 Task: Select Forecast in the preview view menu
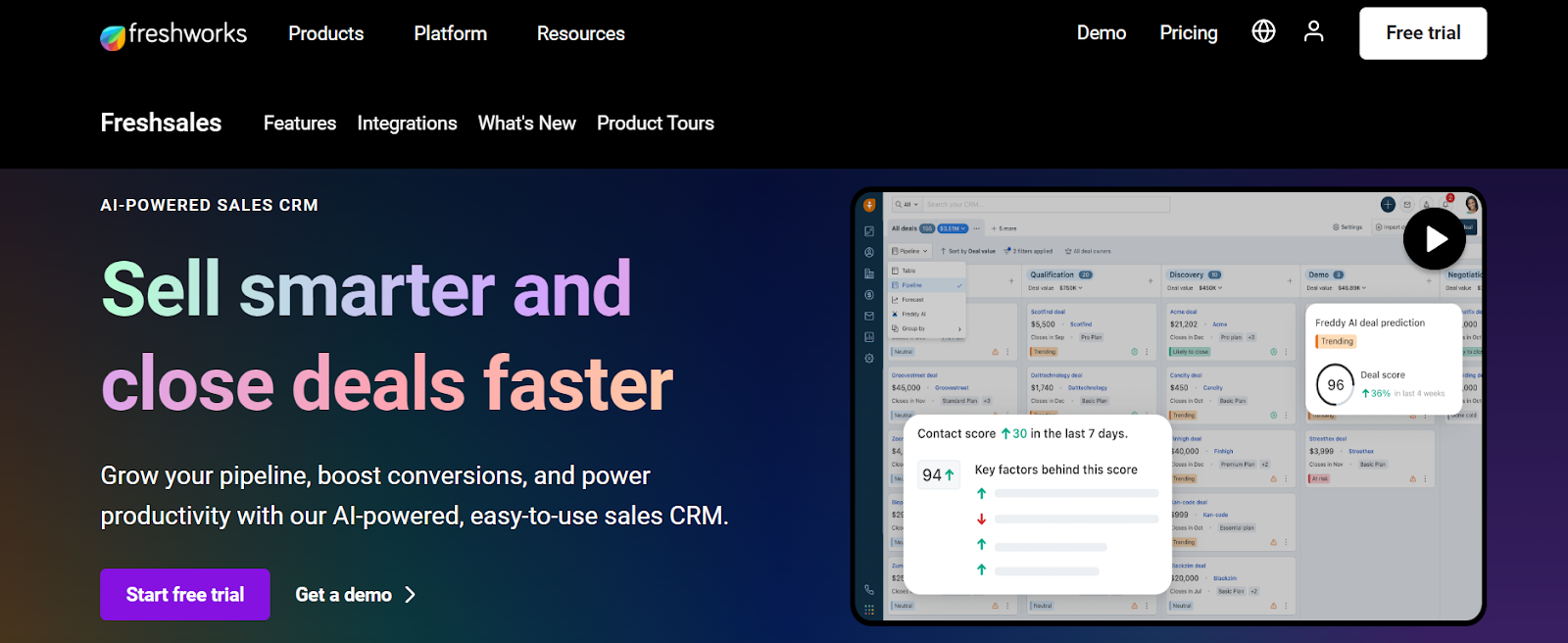tap(927, 300)
